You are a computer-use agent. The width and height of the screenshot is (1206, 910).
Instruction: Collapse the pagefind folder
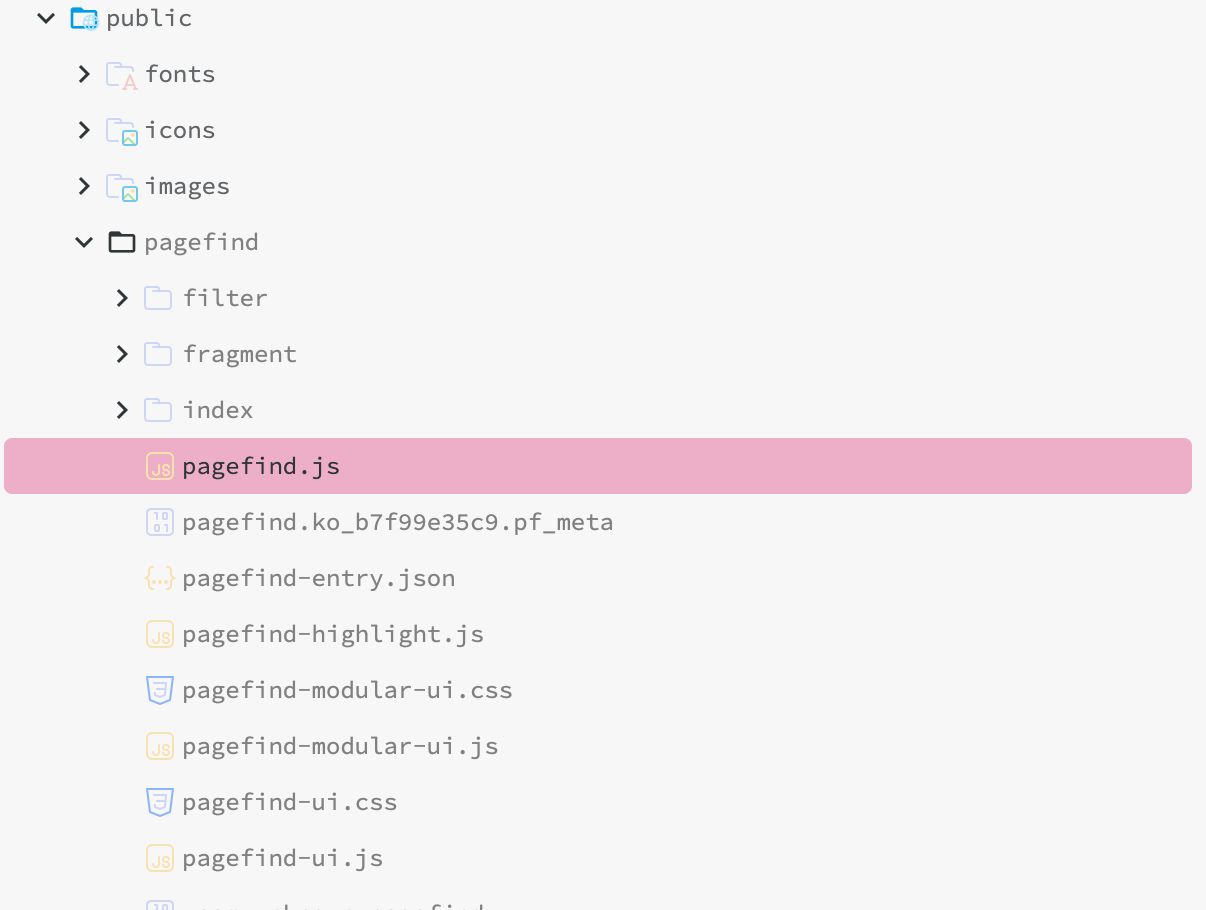[x=84, y=241]
